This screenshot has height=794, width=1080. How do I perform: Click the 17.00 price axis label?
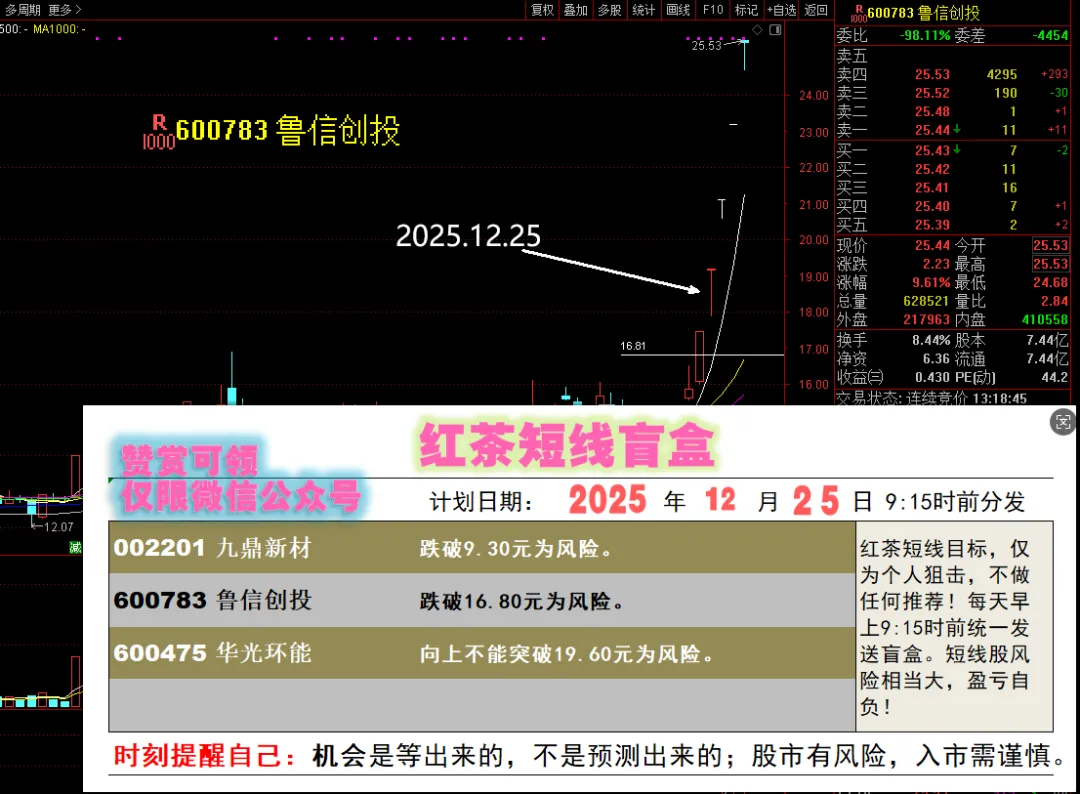click(x=813, y=349)
